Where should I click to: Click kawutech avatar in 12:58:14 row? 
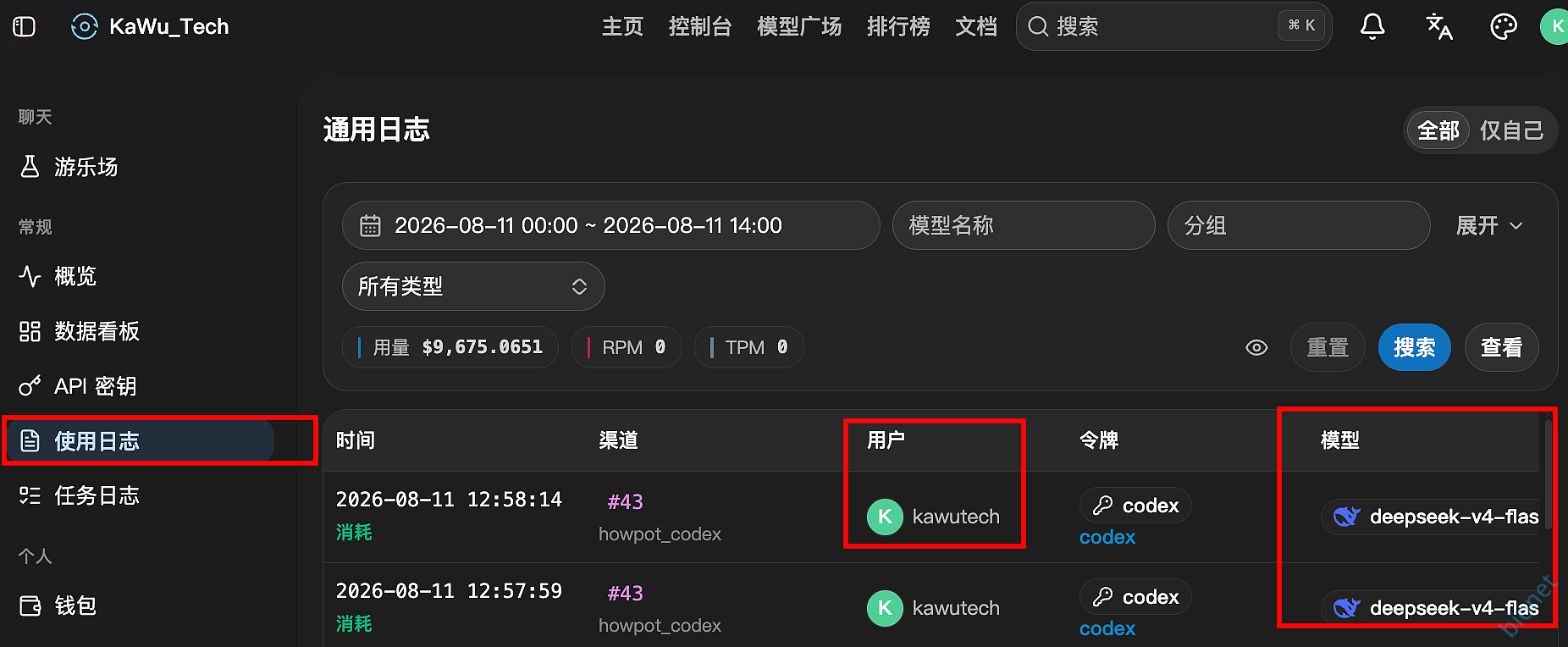885,517
